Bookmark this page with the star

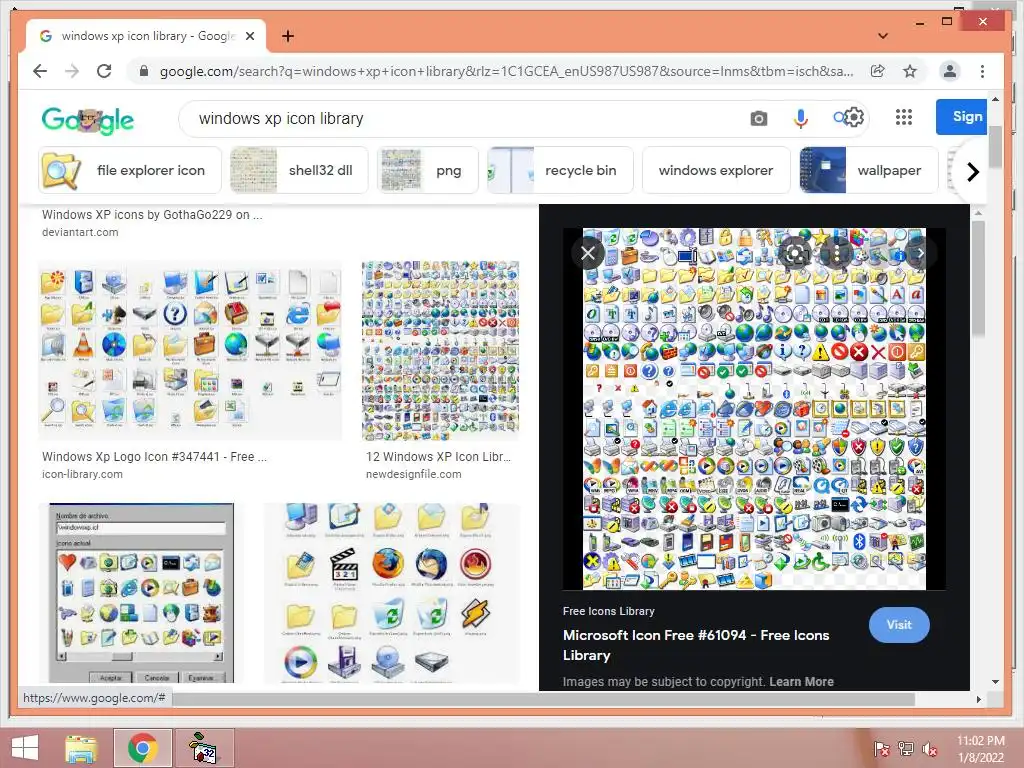(x=910, y=71)
